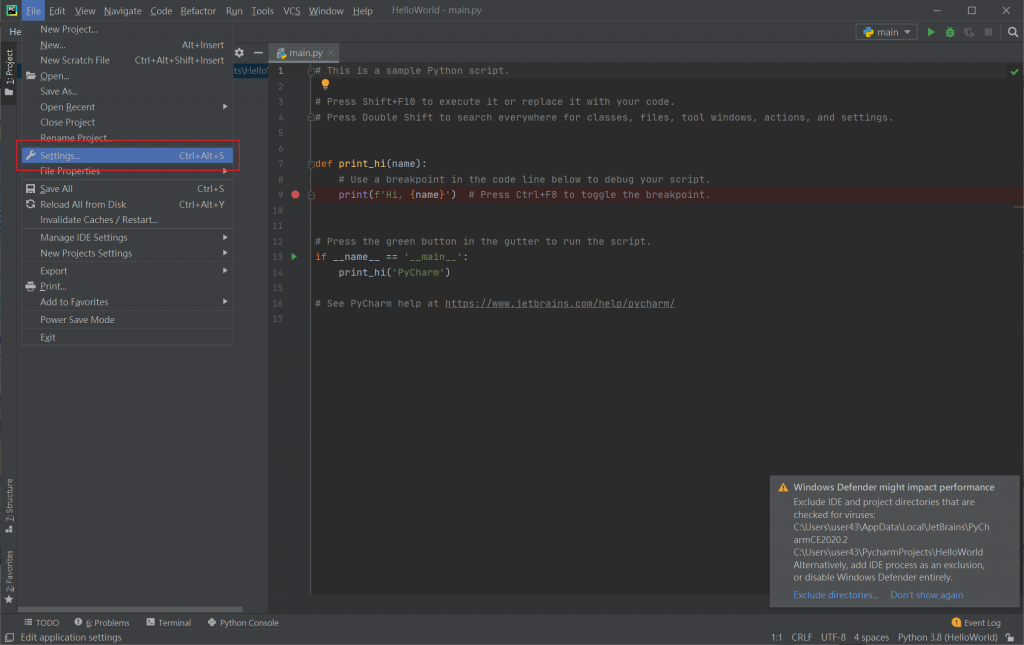Open the 7: Structure side tool window
This screenshot has height=645, width=1024.
9,506
